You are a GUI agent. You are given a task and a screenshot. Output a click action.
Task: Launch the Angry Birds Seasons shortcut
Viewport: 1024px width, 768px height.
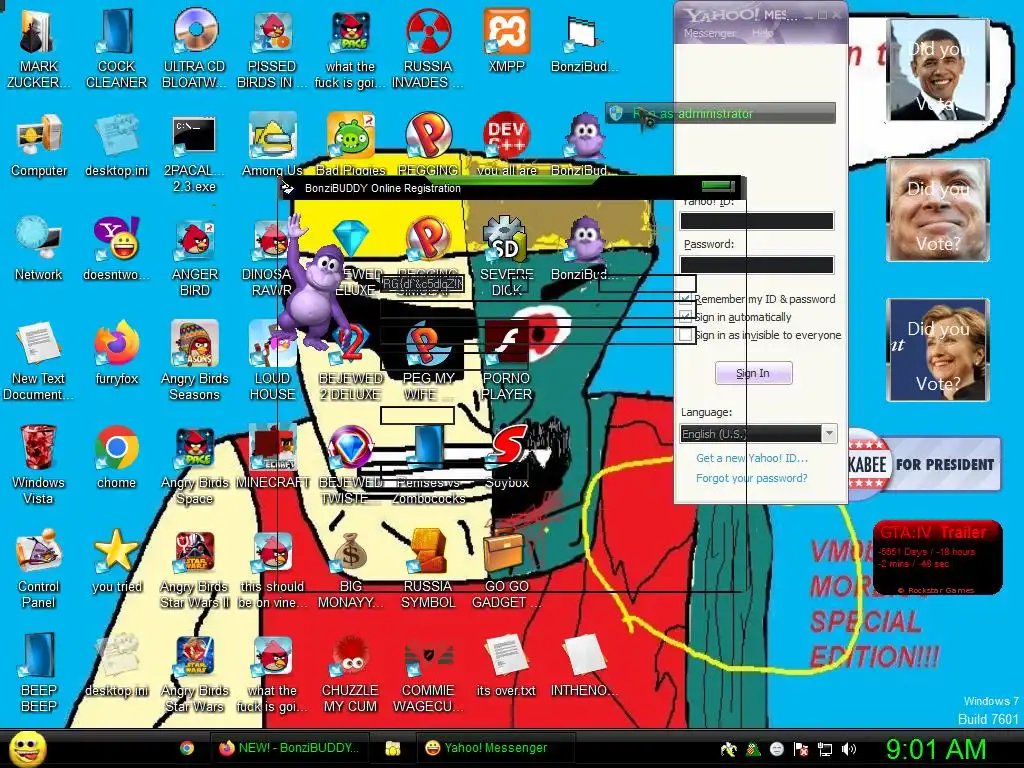click(195, 361)
